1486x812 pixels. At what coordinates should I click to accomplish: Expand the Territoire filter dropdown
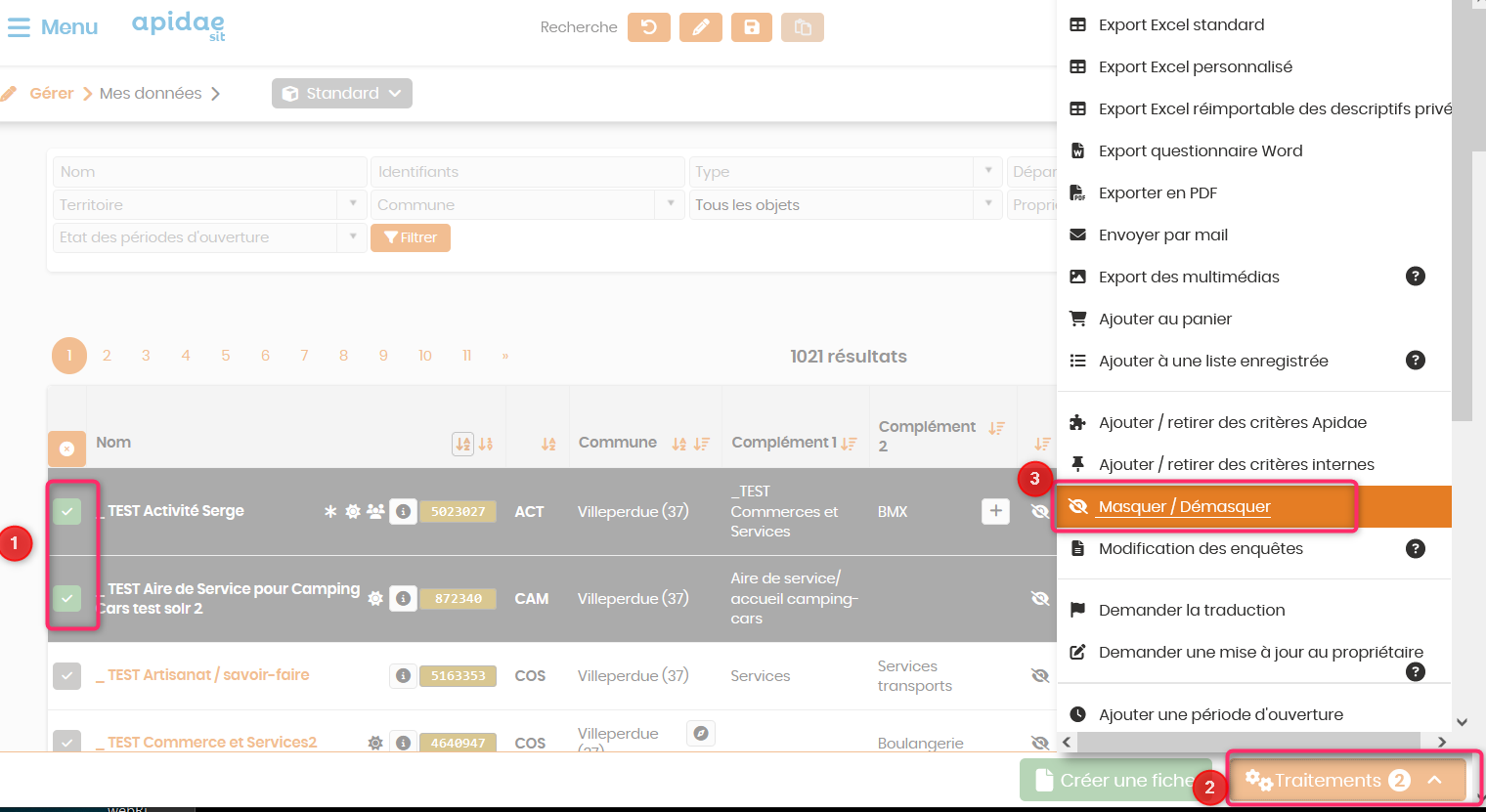pos(352,204)
